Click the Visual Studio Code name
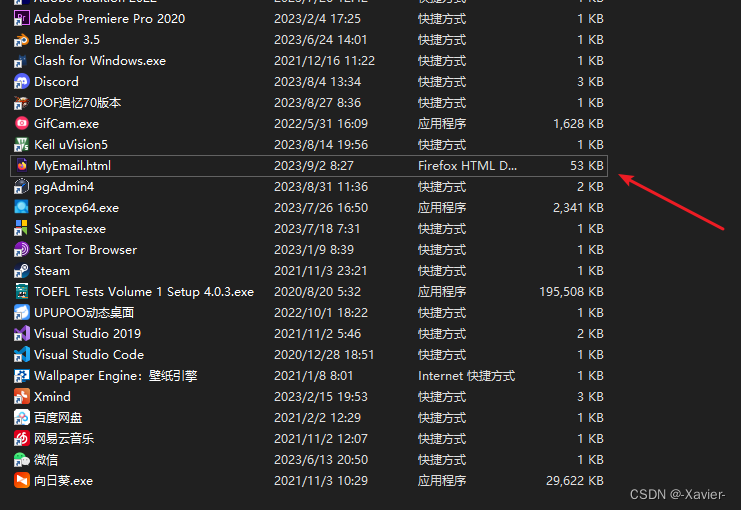The height and width of the screenshot is (510, 741). pyautogui.click(x=89, y=354)
